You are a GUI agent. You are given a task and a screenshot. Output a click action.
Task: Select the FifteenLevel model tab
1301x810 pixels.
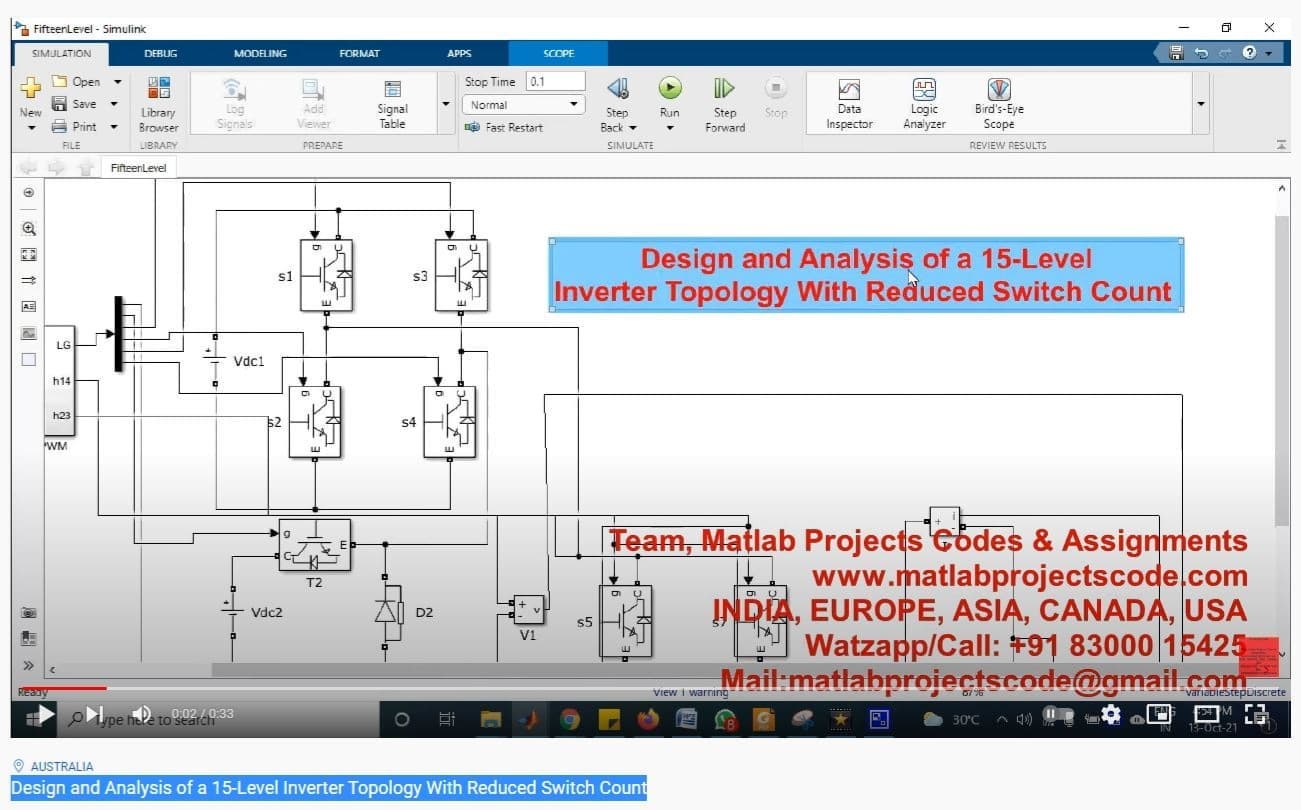[x=138, y=168]
